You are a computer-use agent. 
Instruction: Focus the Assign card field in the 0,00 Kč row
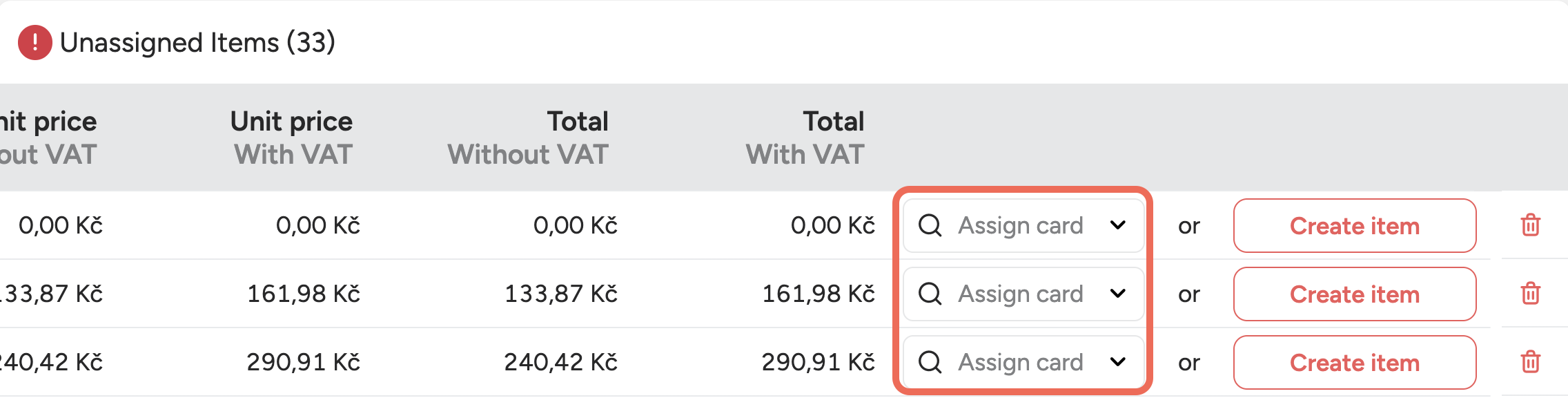point(1020,225)
